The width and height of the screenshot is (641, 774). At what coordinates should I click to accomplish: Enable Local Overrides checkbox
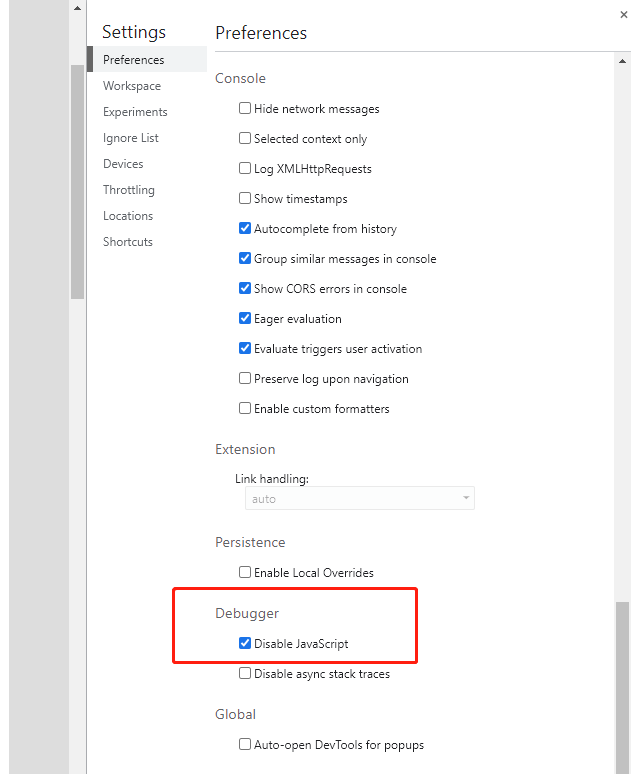(245, 572)
